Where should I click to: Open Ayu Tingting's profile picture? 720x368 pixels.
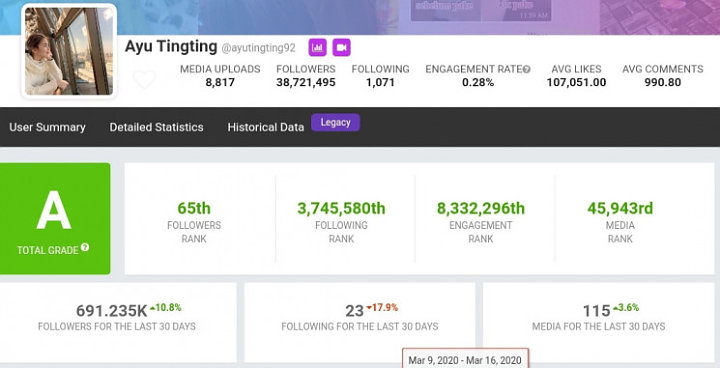pyautogui.click(x=69, y=51)
